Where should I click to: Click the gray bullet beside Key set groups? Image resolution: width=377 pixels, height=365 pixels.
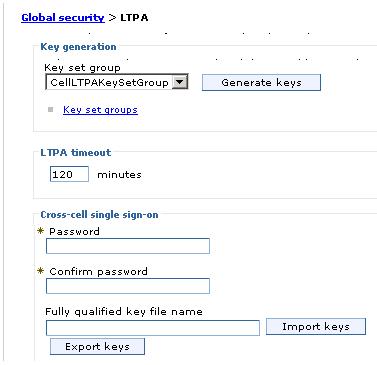pos(51,109)
